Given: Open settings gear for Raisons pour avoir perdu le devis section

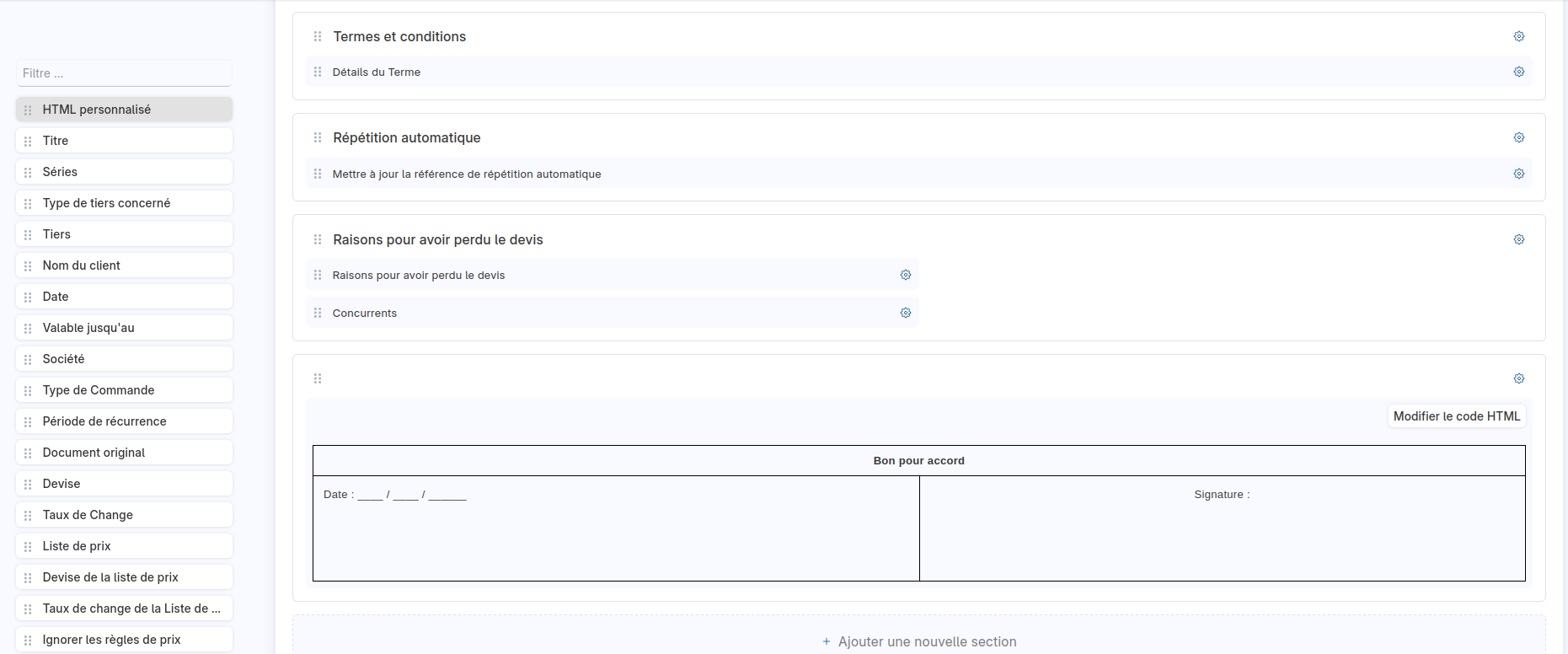Looking at the screenshot, I should click(1518, 239).
